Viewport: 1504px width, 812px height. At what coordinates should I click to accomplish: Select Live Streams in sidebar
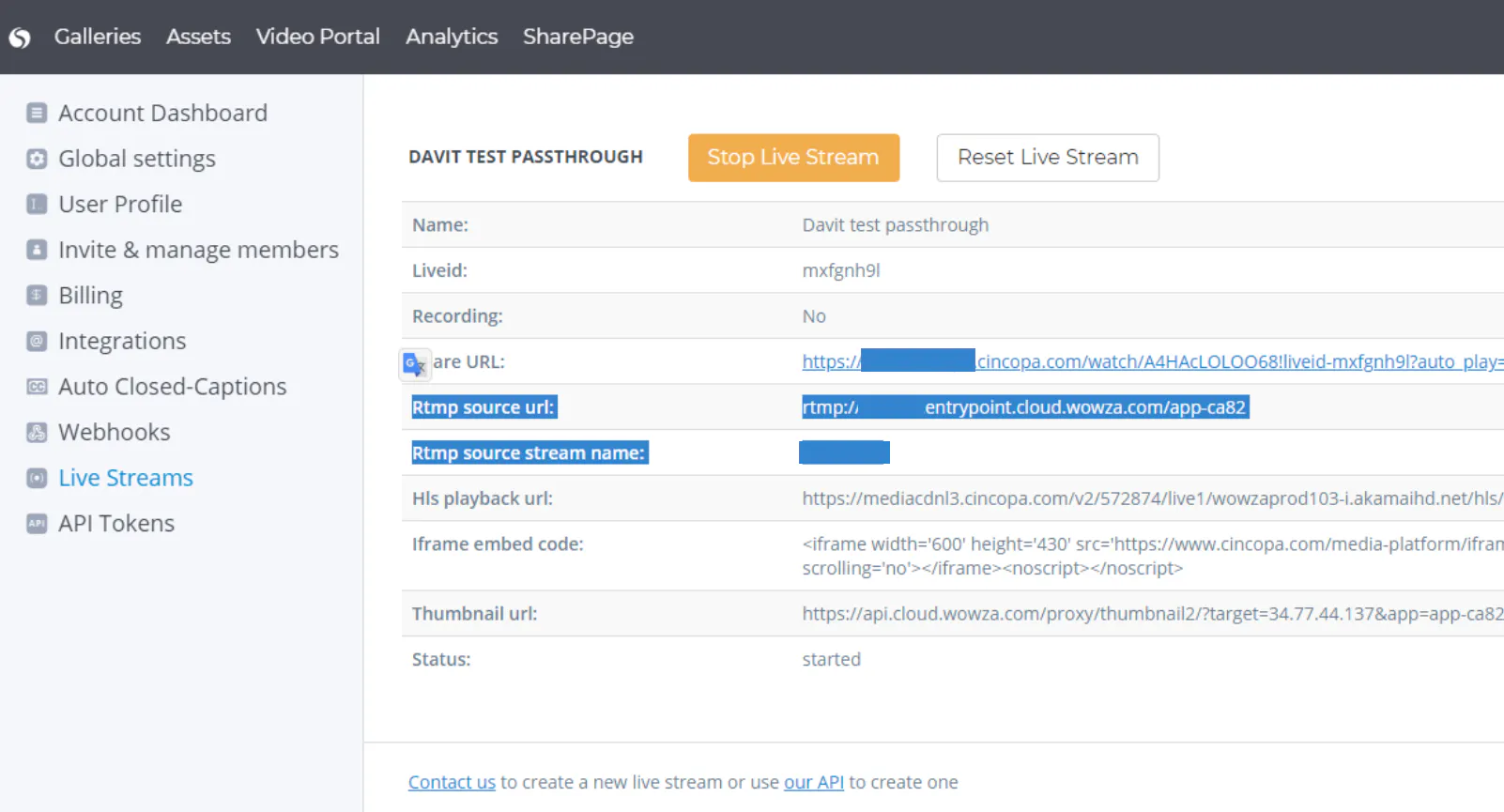pyautogui.click(x=126, y=478)
